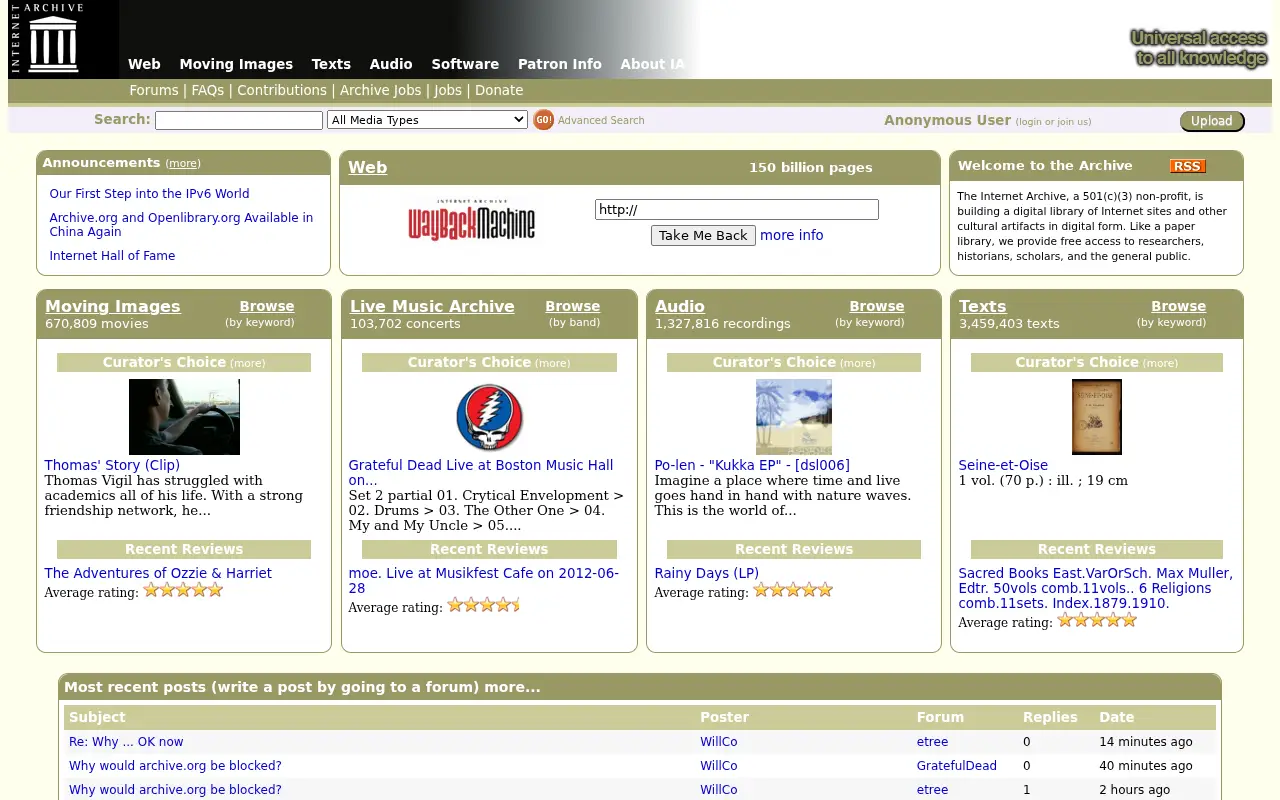Open the Internet Hall of Fame announcement
Screen dimensions: 1280x800
(112, 256)
